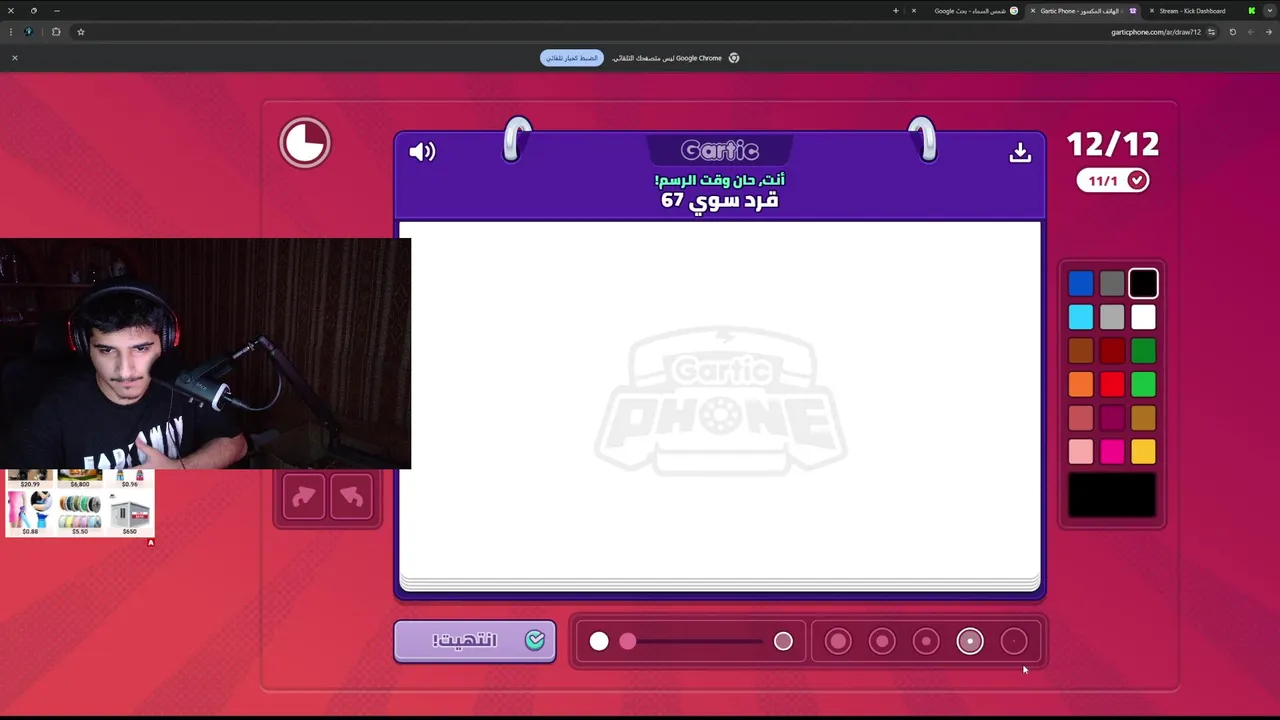This screenshot has width=1280, height=720.
Task: Click the product ad thumbnails
Action: click(80, 503)
